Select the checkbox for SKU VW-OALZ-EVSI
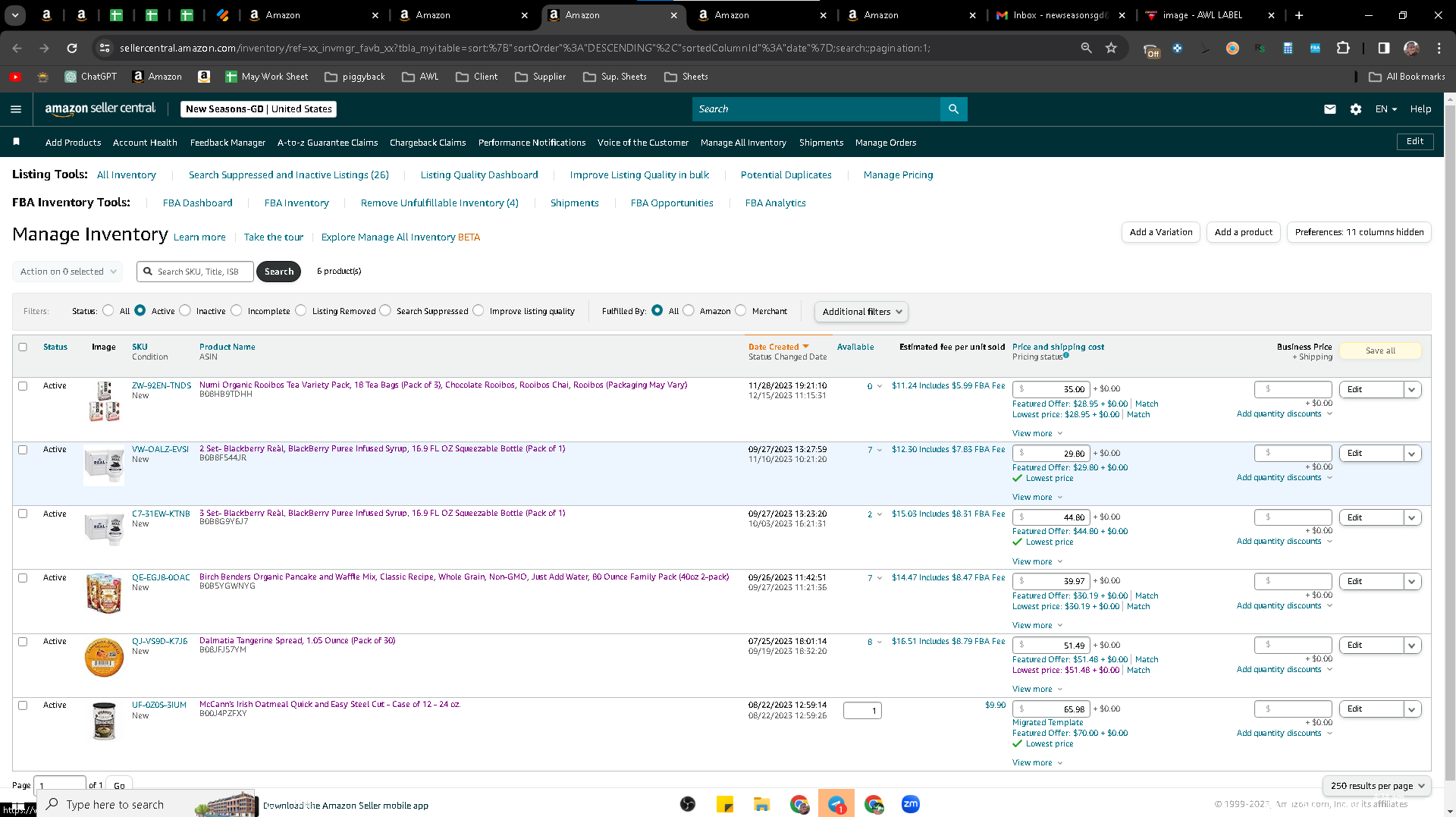 click(x=23, y=450)
